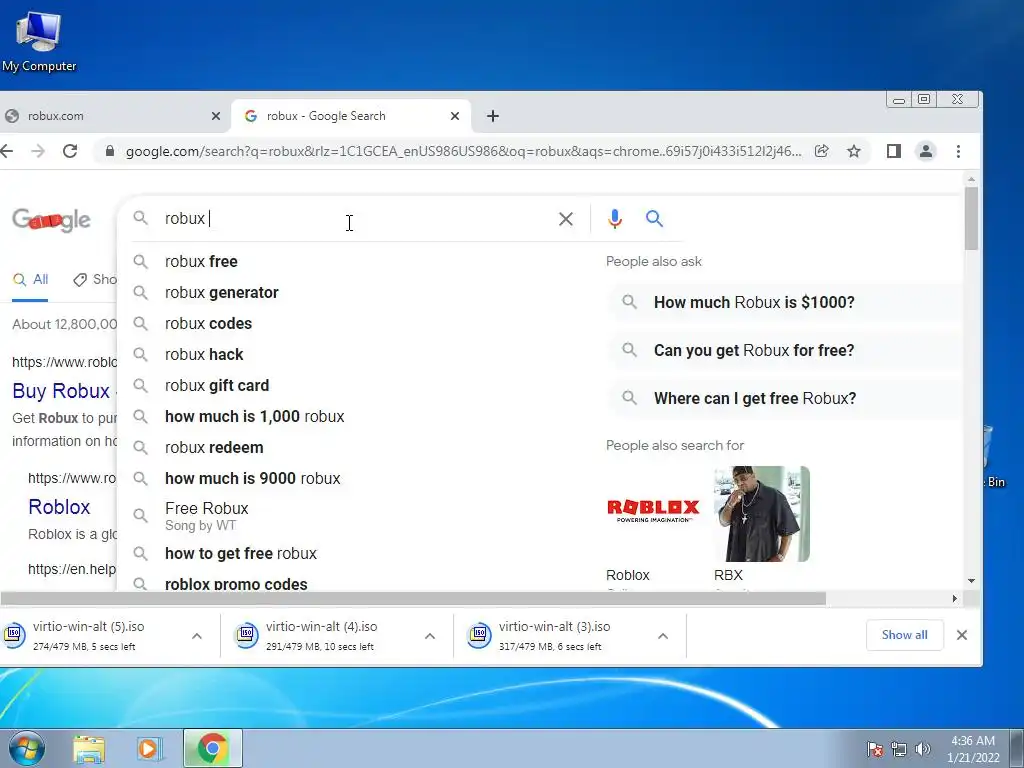Click the Roblox logo thumbnail

[654, 513]
